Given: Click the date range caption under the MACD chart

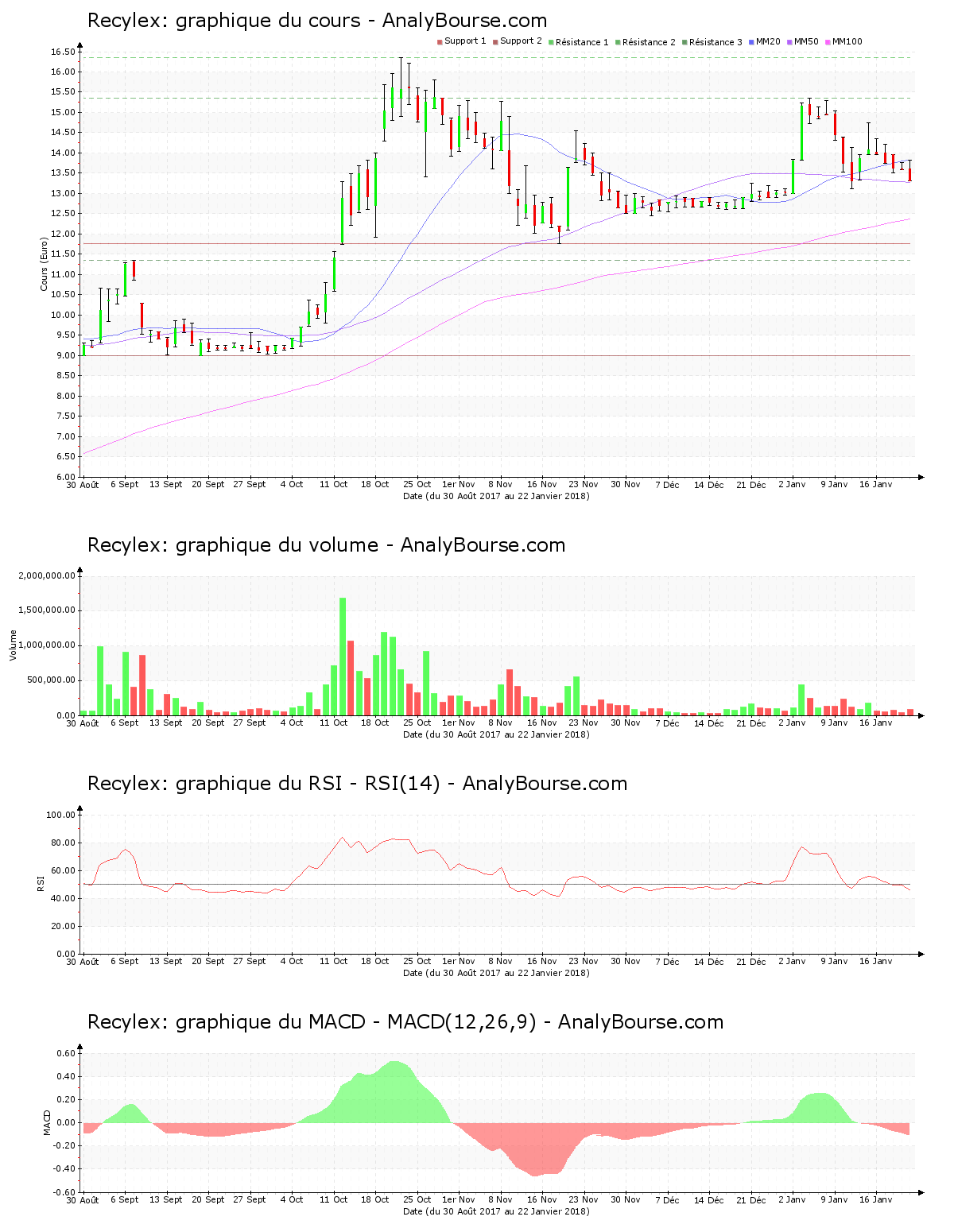Looking at the screenshot, I should tap(497, 1211).
